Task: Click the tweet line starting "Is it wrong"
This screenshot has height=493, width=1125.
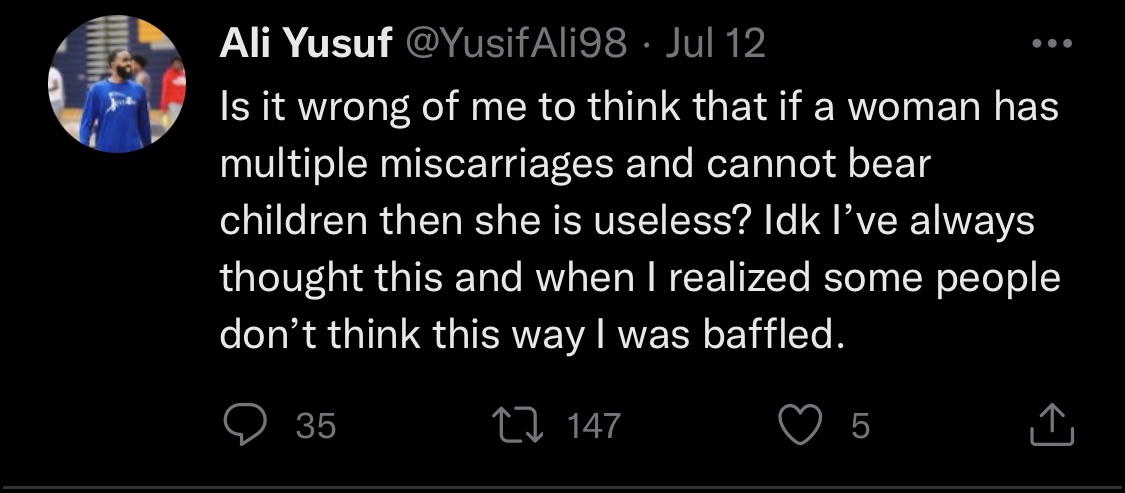Action: click(x=637, y=108)
